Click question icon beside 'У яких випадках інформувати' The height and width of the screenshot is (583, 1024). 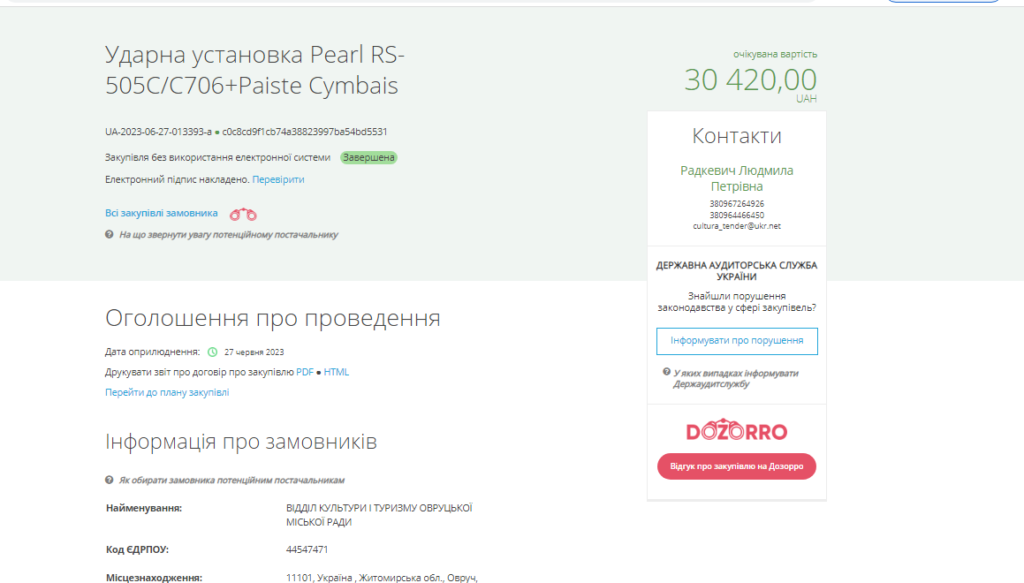pos(666,372)
